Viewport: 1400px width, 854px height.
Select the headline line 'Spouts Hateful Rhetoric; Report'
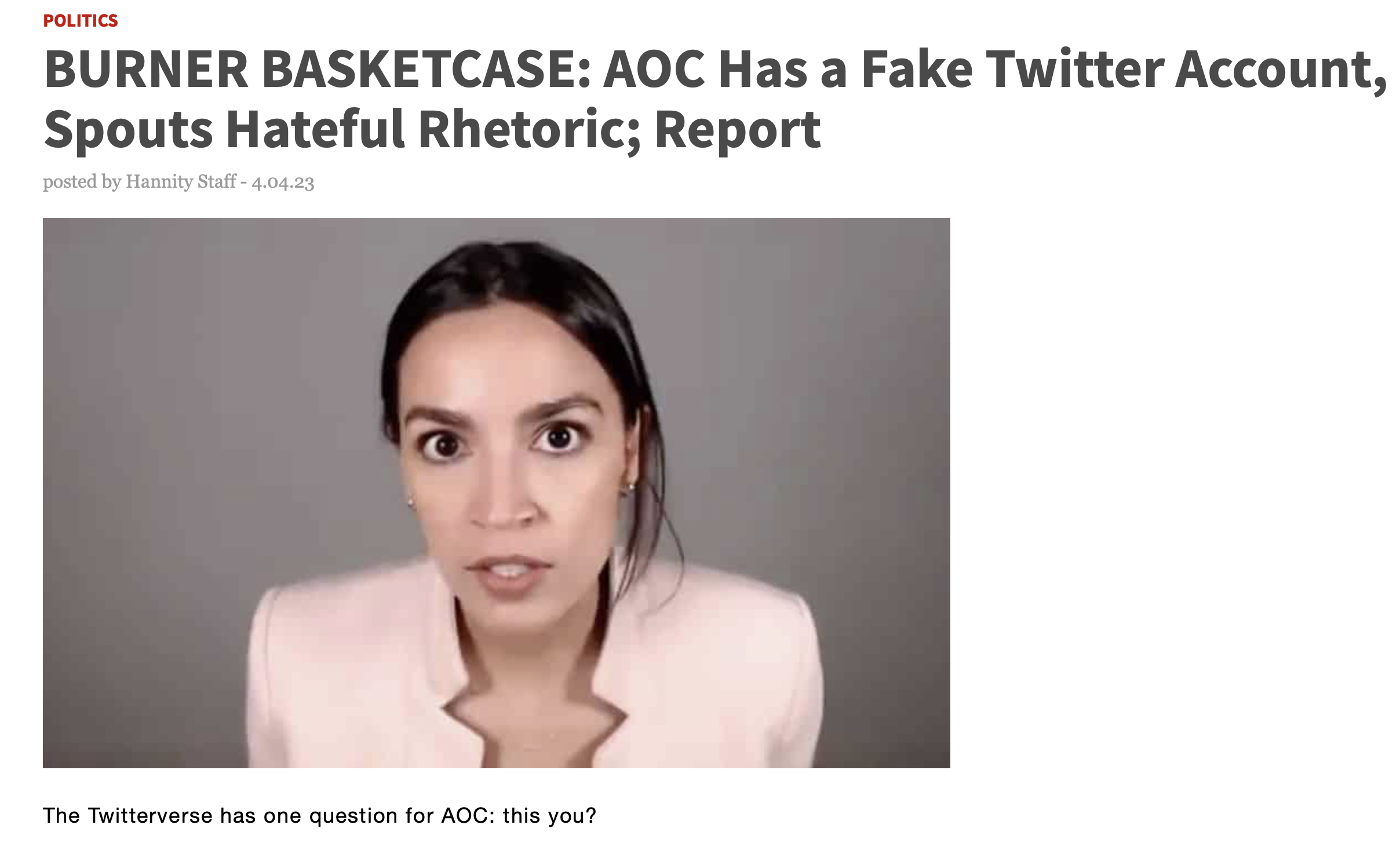(x=432, y=131)
